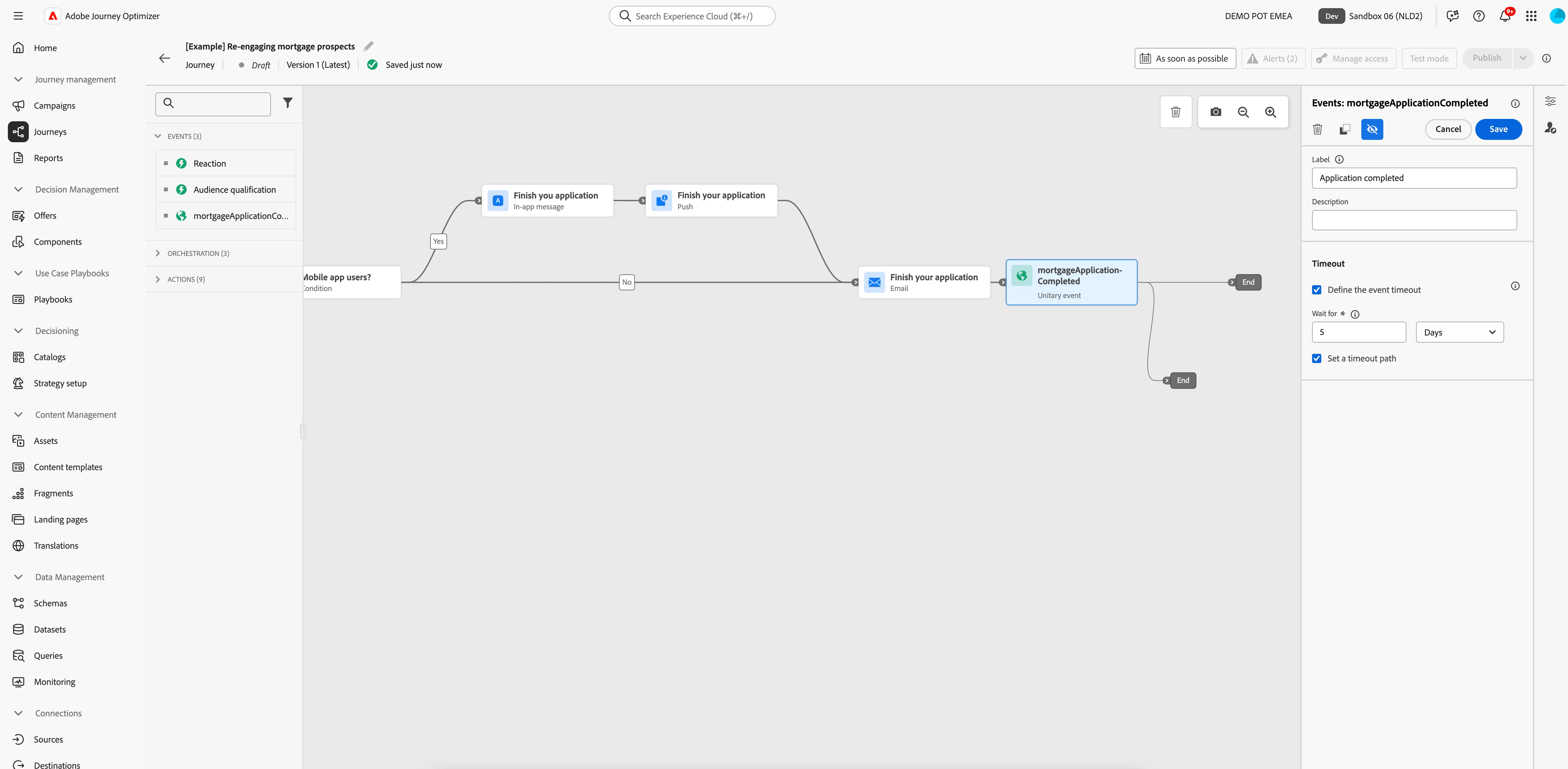The image size is (1568, 769).
Task: Open the help question mark icon
Action: click(1478, 16)
